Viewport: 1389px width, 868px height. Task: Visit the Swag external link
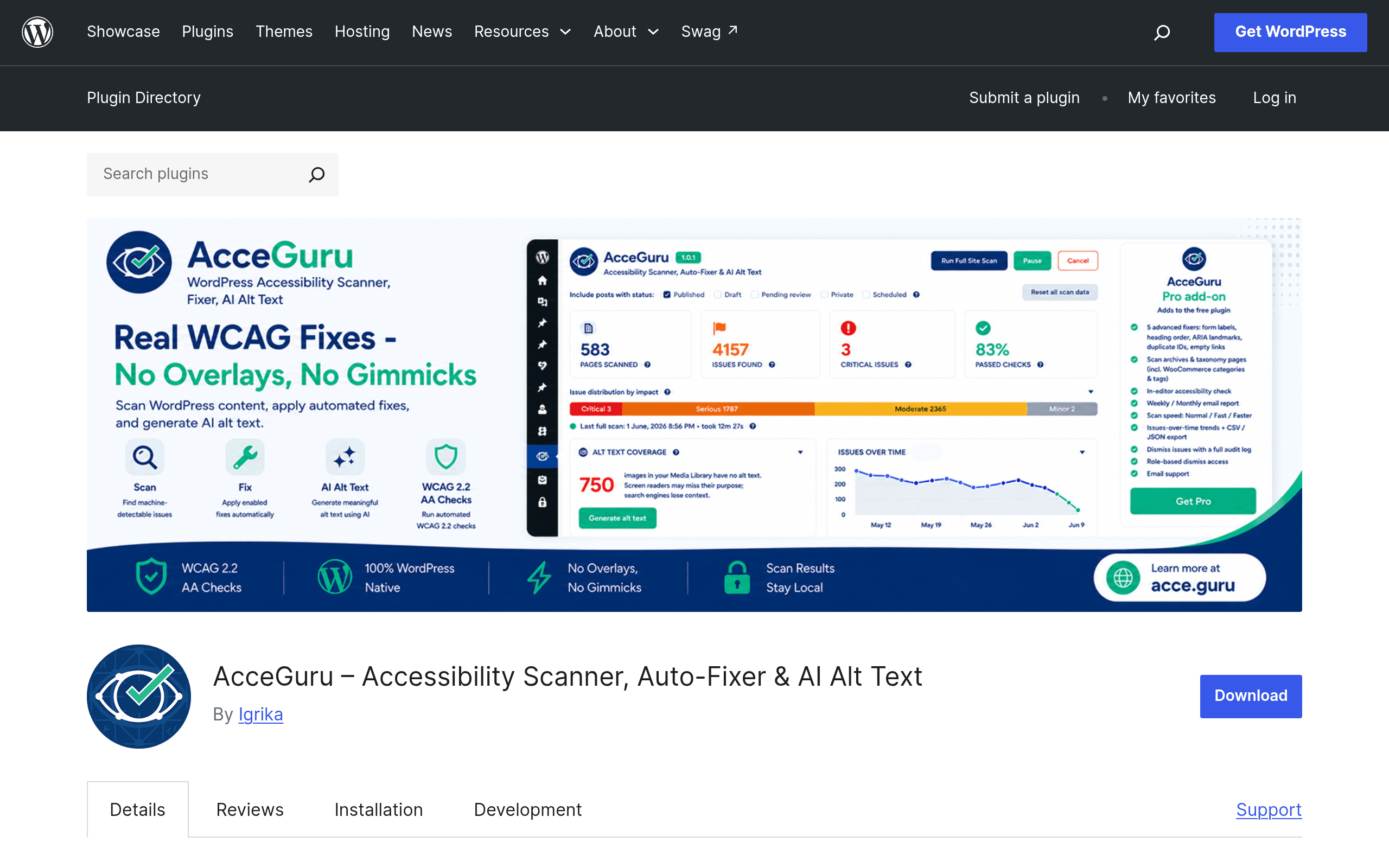point(710,31)
